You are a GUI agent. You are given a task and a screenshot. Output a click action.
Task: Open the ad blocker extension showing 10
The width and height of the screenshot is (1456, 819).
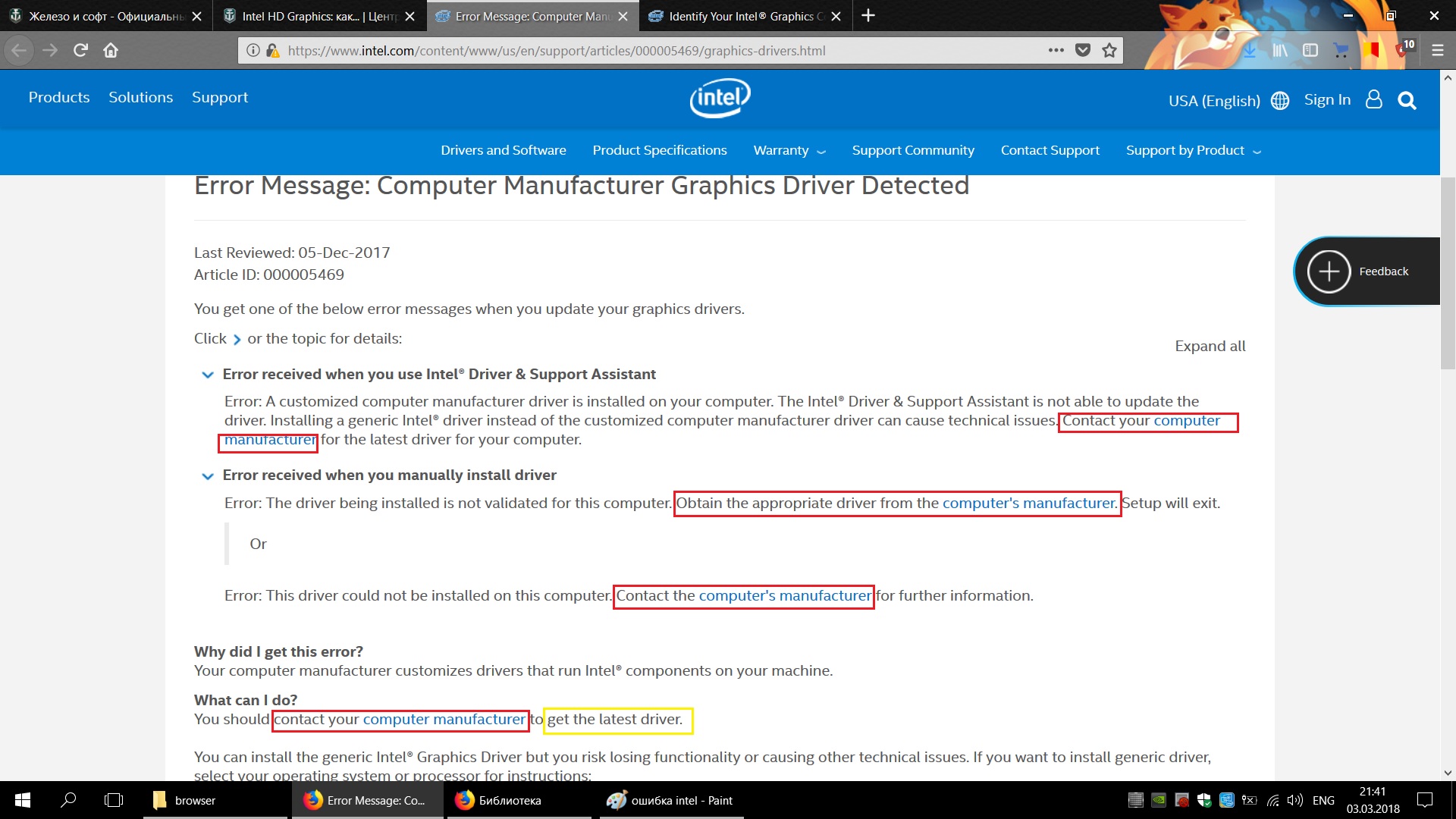point(1404,49)
